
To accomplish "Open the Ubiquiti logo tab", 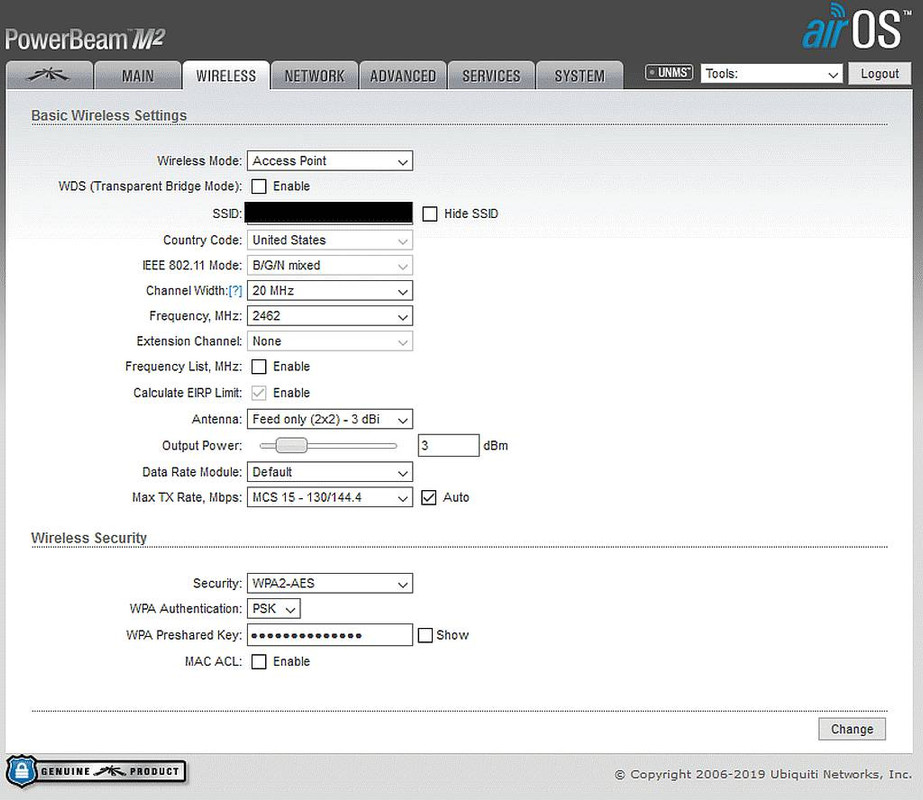I will click(49, 75).
